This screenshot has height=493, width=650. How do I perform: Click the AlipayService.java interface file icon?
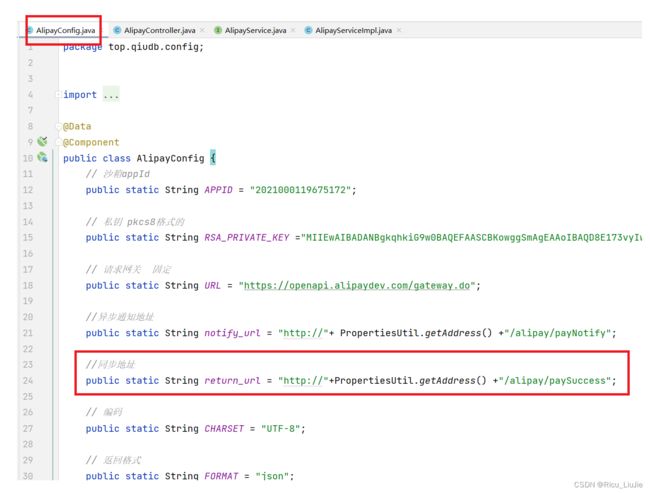[218, 30]
